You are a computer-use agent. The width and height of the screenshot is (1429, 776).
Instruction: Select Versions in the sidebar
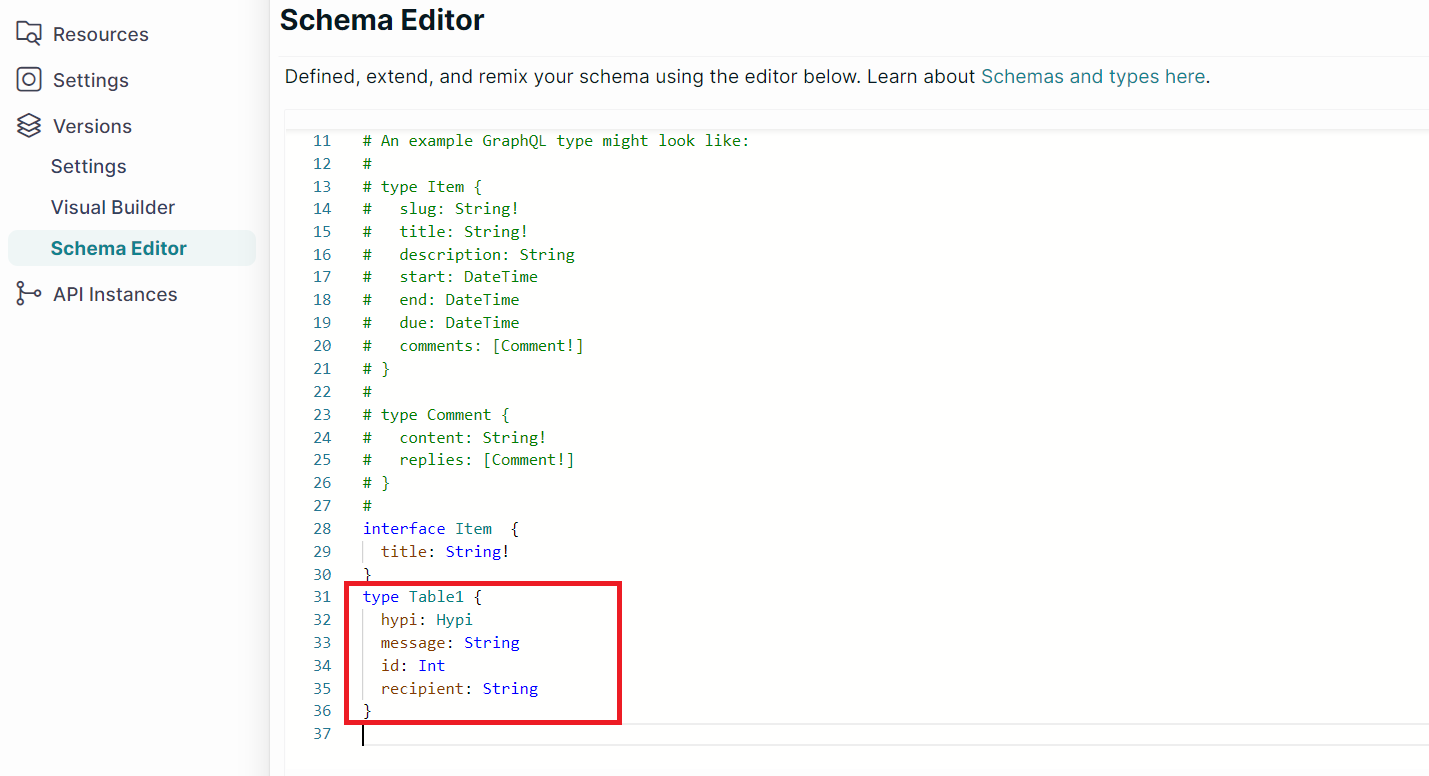tap(92, 126)
